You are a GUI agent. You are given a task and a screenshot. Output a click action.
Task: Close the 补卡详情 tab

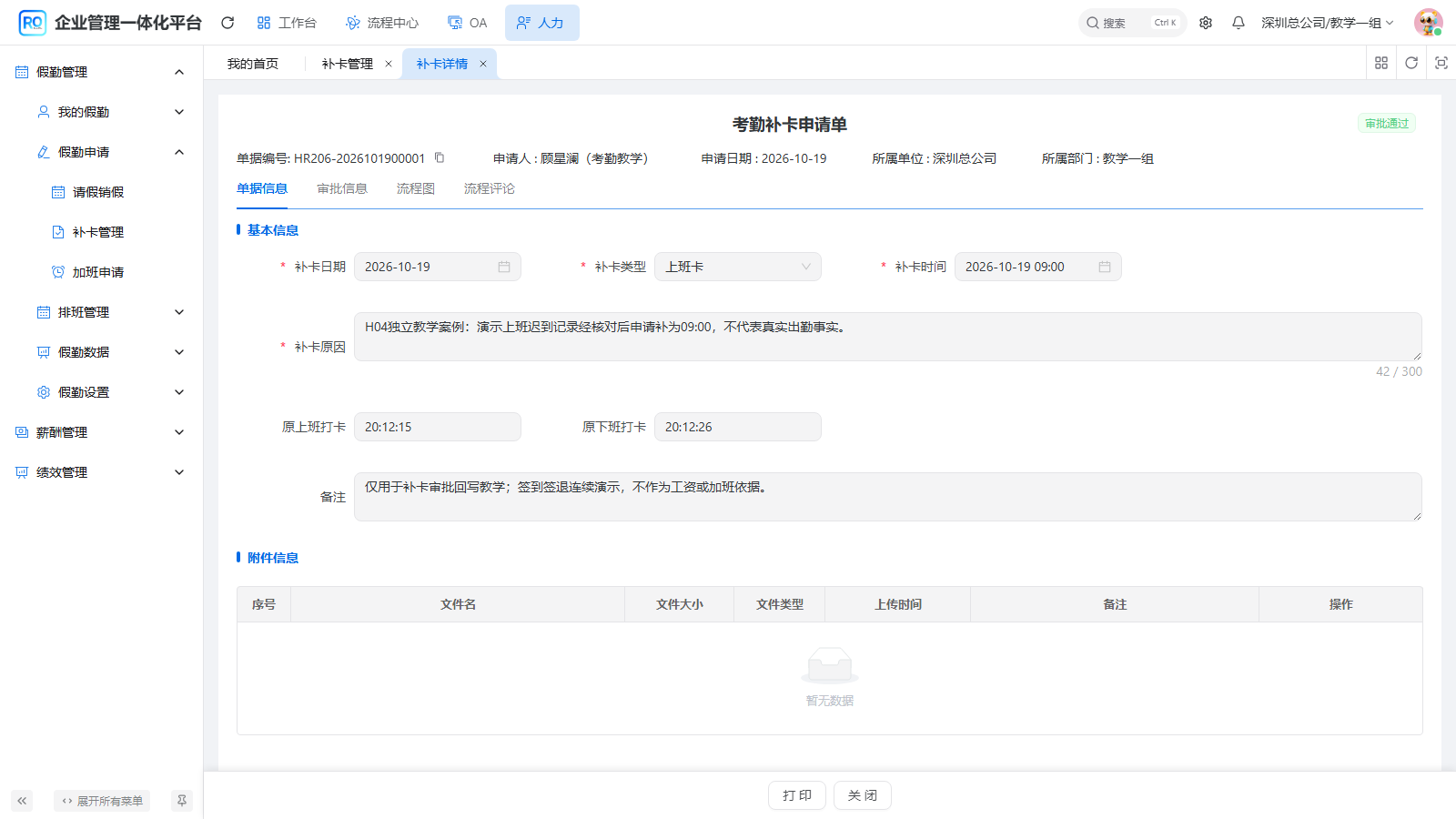(483, 64)
